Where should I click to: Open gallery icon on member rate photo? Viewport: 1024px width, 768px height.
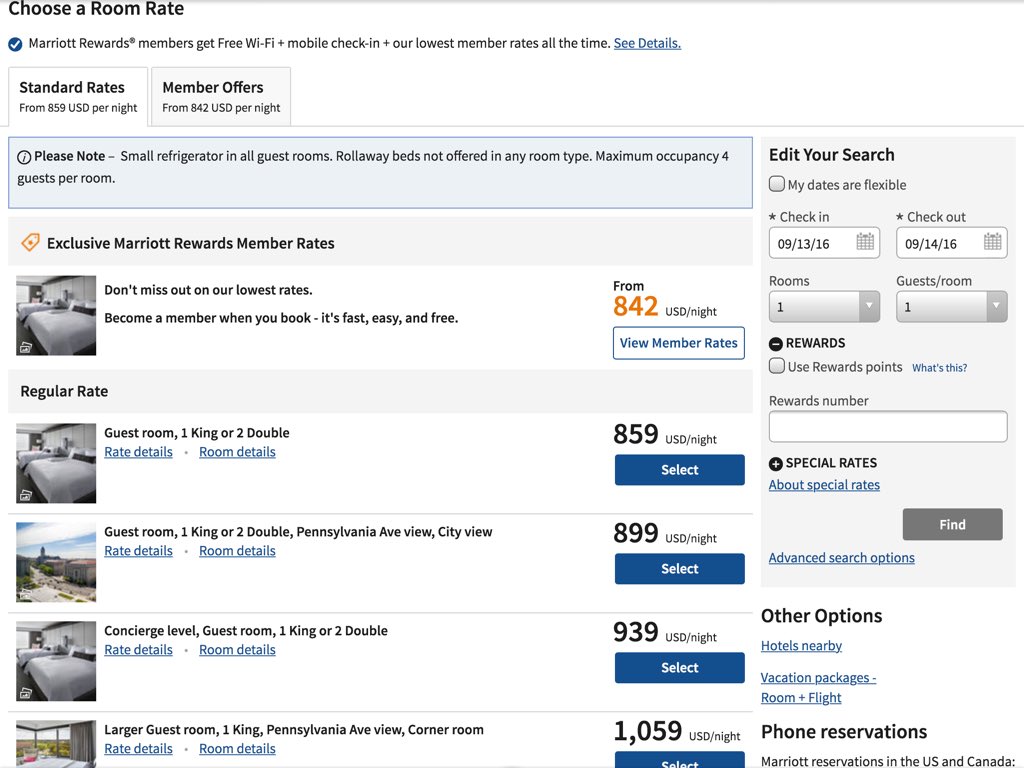pyautogui.click(x=25, y=347)
